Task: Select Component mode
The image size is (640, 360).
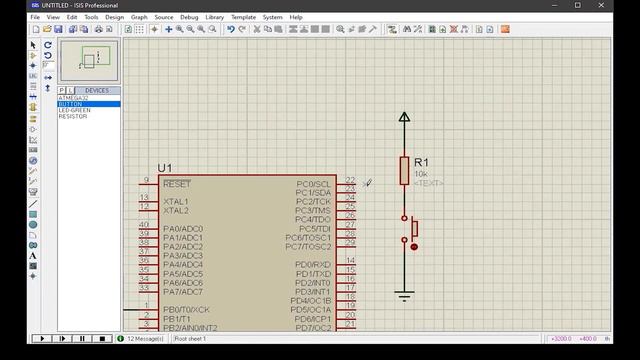Action: [33, 56]
